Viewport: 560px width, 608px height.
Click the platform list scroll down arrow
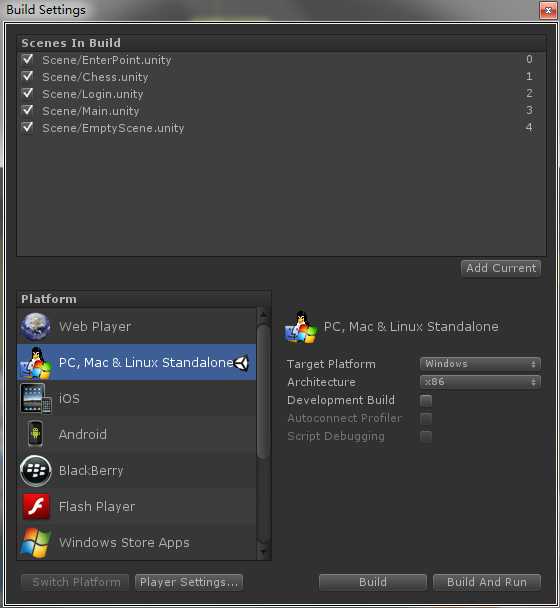(263, 551)
